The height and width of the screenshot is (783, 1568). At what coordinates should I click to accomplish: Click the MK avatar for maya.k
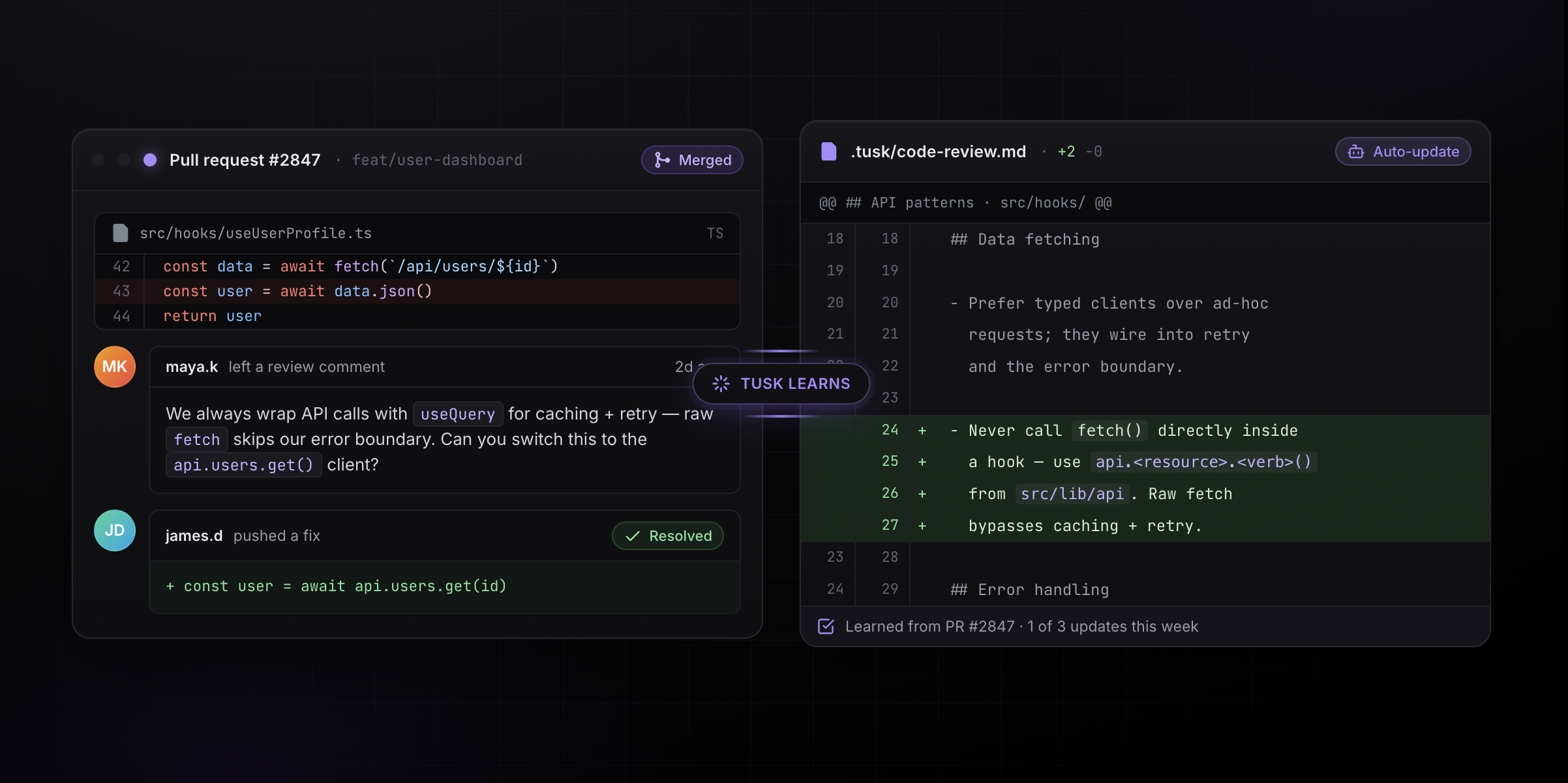click(115, 367)
